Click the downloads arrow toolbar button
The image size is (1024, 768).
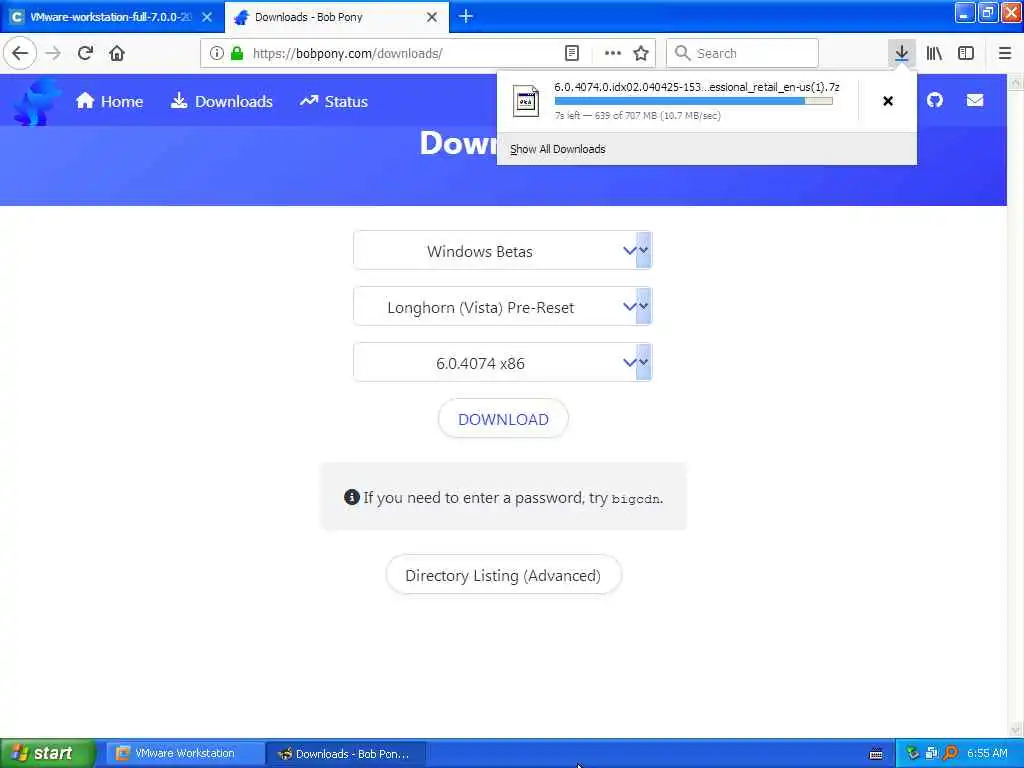pos(901,53)
